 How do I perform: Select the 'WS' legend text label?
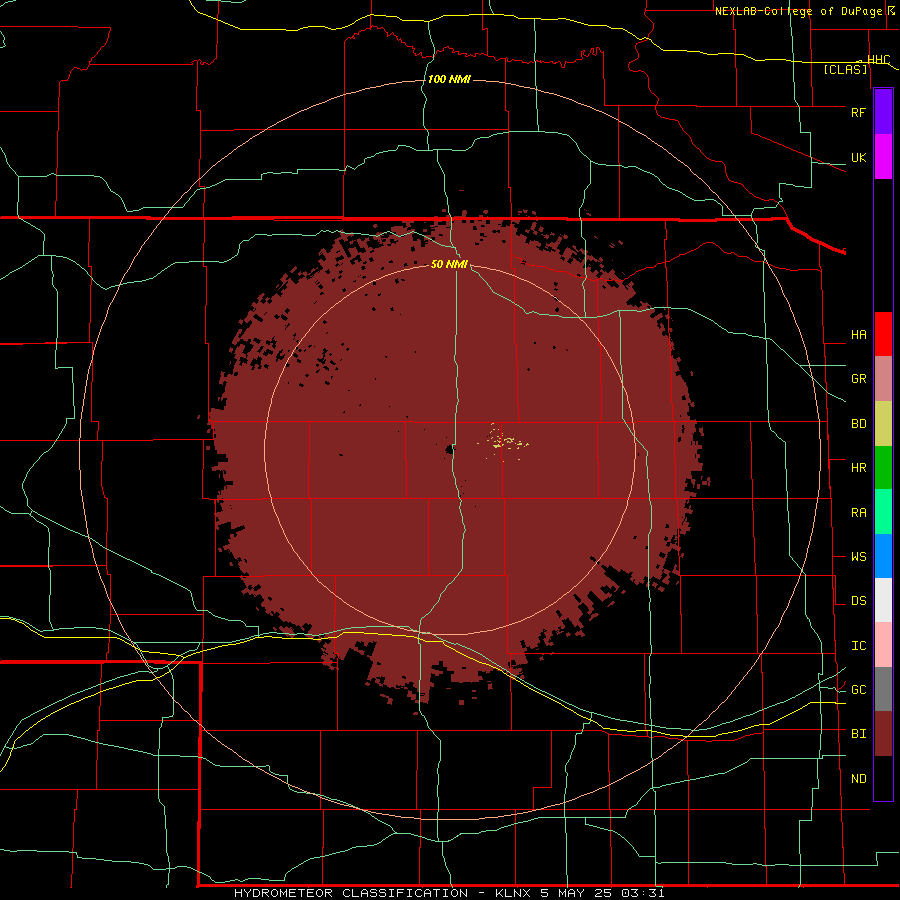[x=858, y=557]
